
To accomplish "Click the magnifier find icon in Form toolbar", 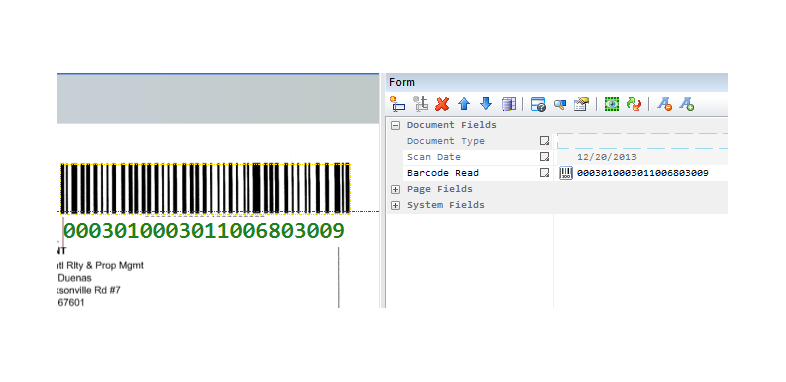I will [x=560, y=104].
